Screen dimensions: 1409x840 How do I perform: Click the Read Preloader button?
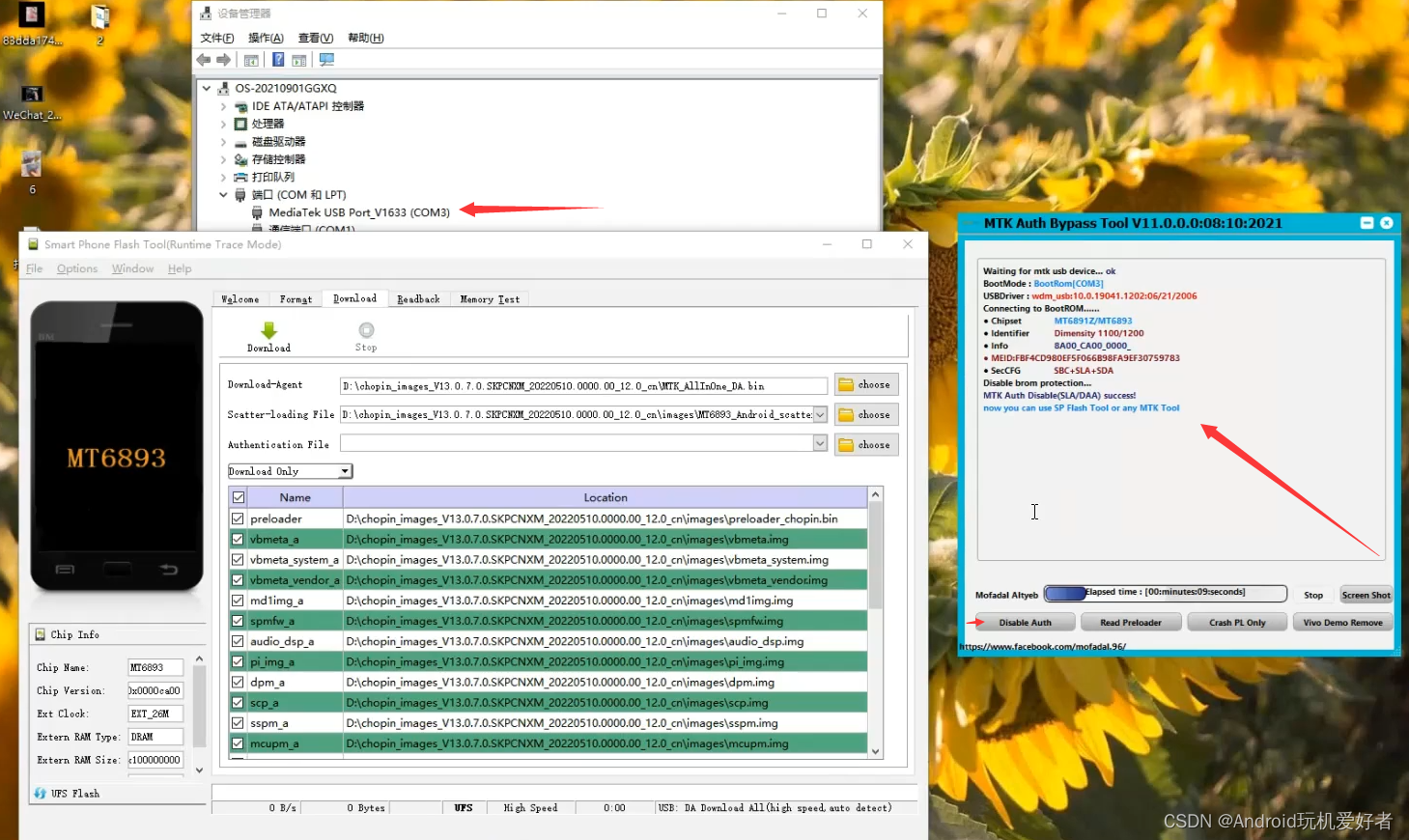pyautogui.click(x=1130, y=623)
